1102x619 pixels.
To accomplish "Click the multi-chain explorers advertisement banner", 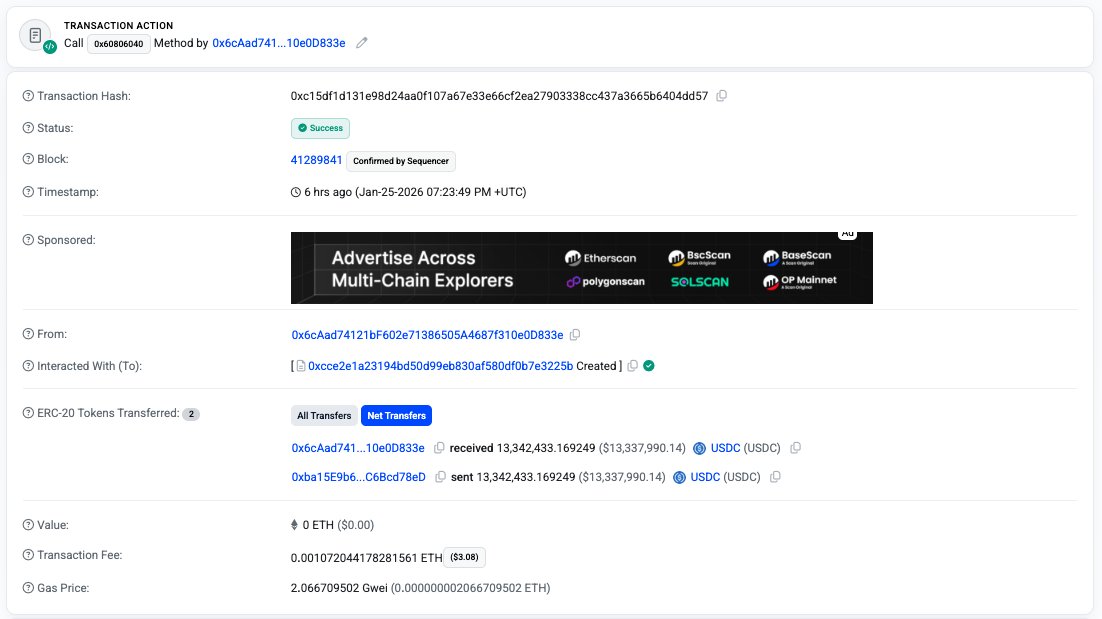I will pos(580,268).
